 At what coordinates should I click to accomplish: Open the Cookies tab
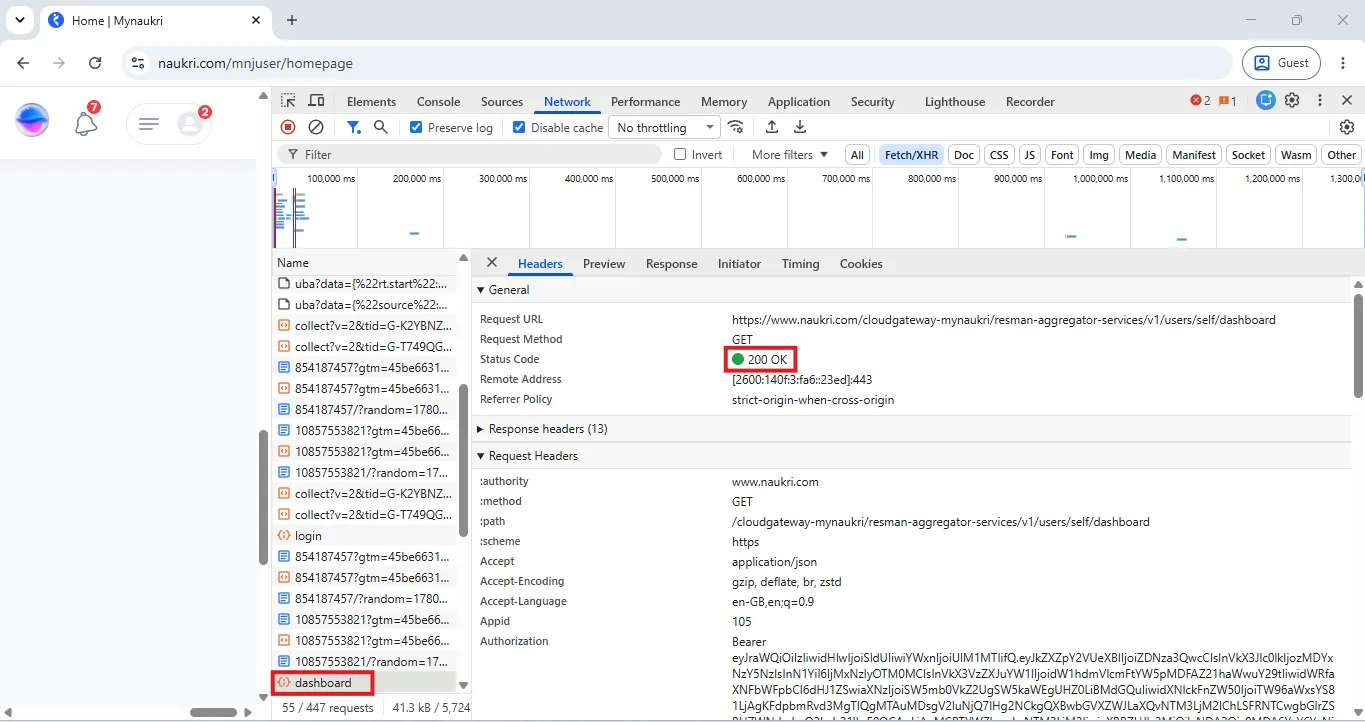pyautogui.click(x=861, y=264)
